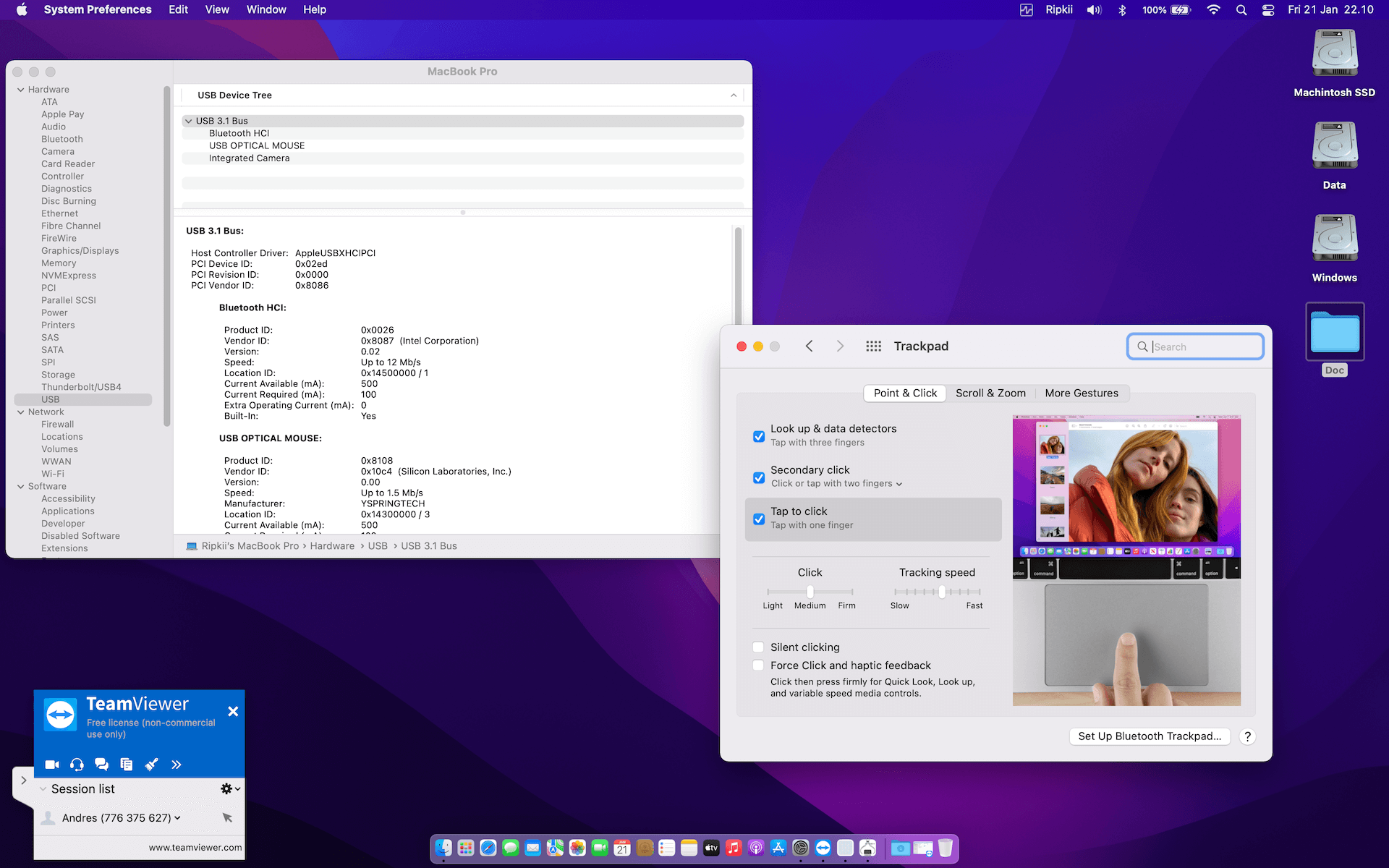Open Control Centre in menu bar

[1268, 10]
